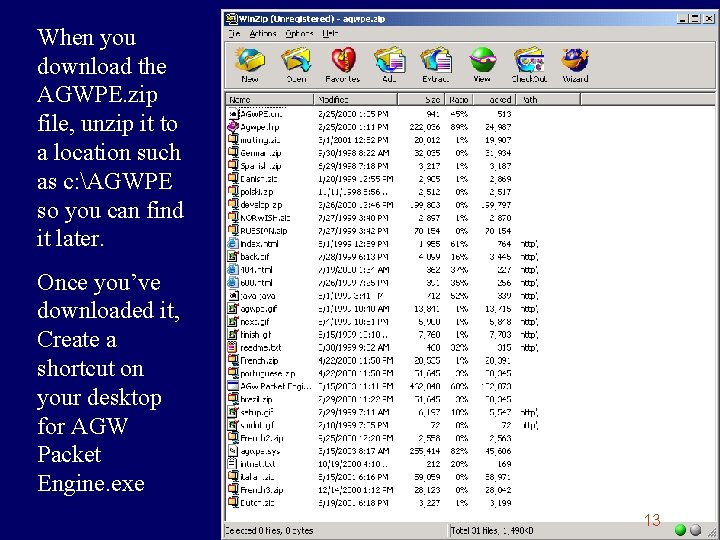Sort by the Path column header
This screenshot has height=540, width=720.
click(549, 99)
